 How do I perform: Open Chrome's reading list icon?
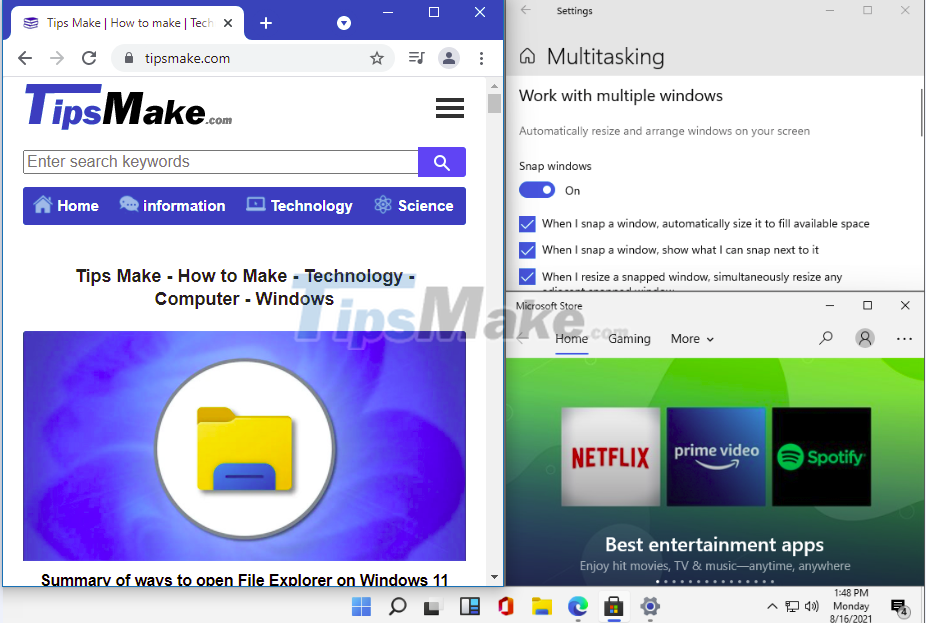pos(416,58)
